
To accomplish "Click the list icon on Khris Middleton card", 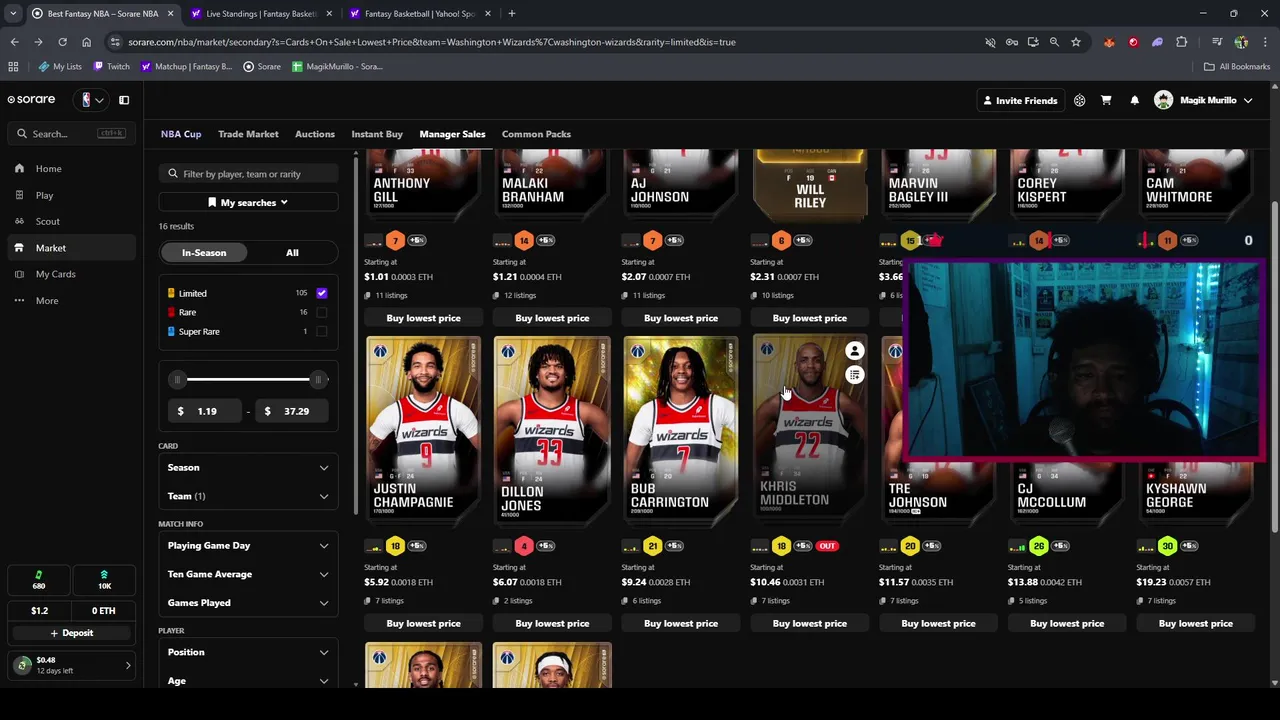I will [854, 375].
